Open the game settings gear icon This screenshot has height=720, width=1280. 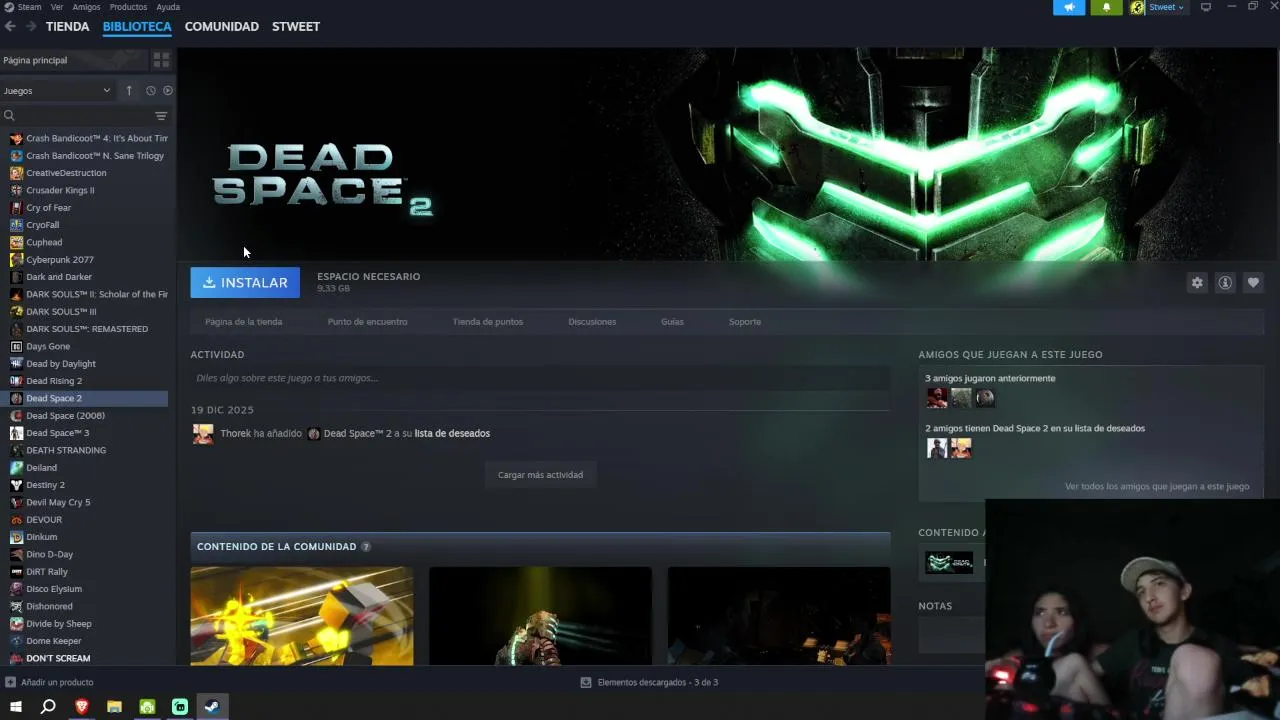click(x=1197, y=283)
